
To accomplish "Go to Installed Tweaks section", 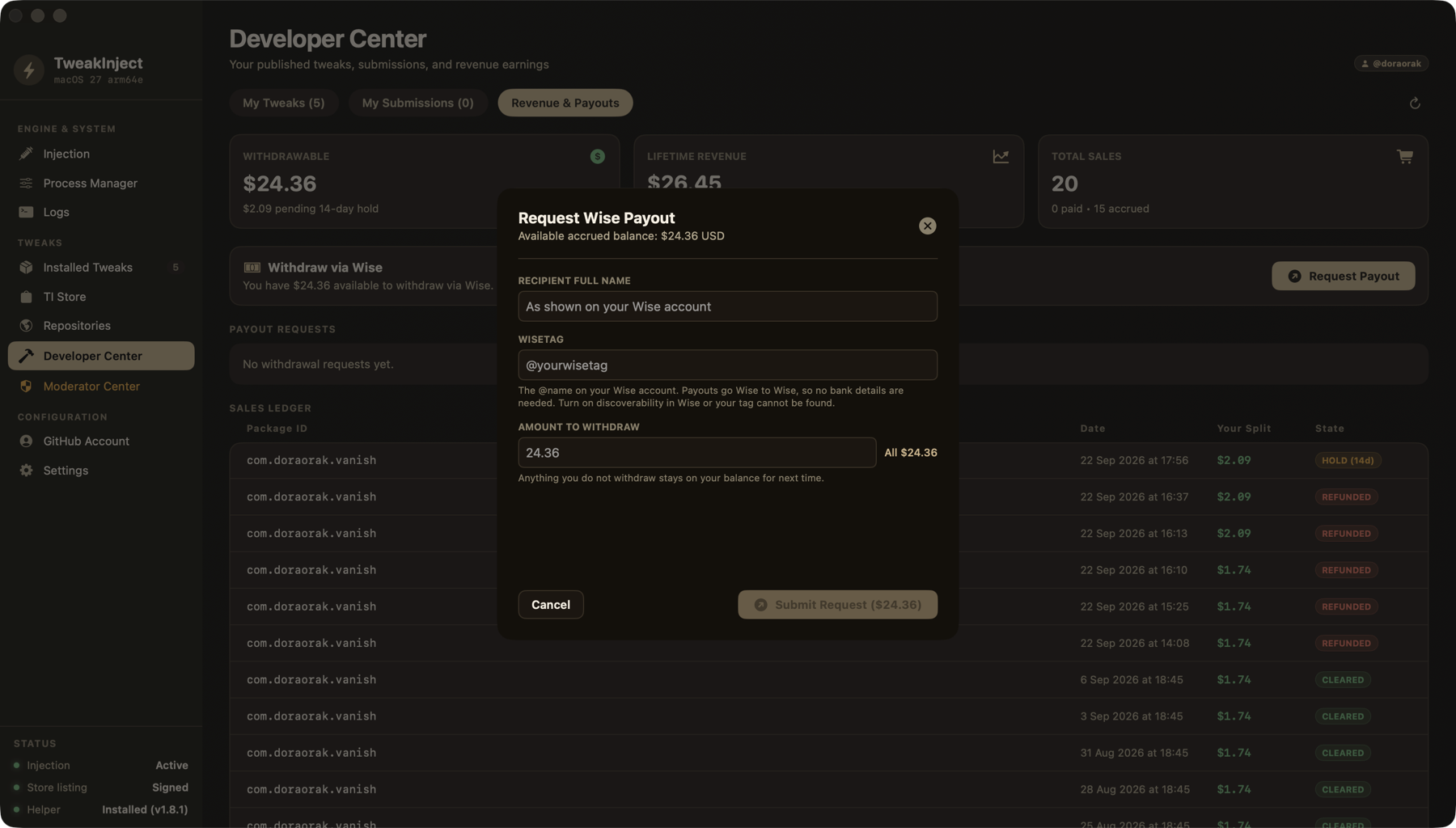I will click(101, 267).
